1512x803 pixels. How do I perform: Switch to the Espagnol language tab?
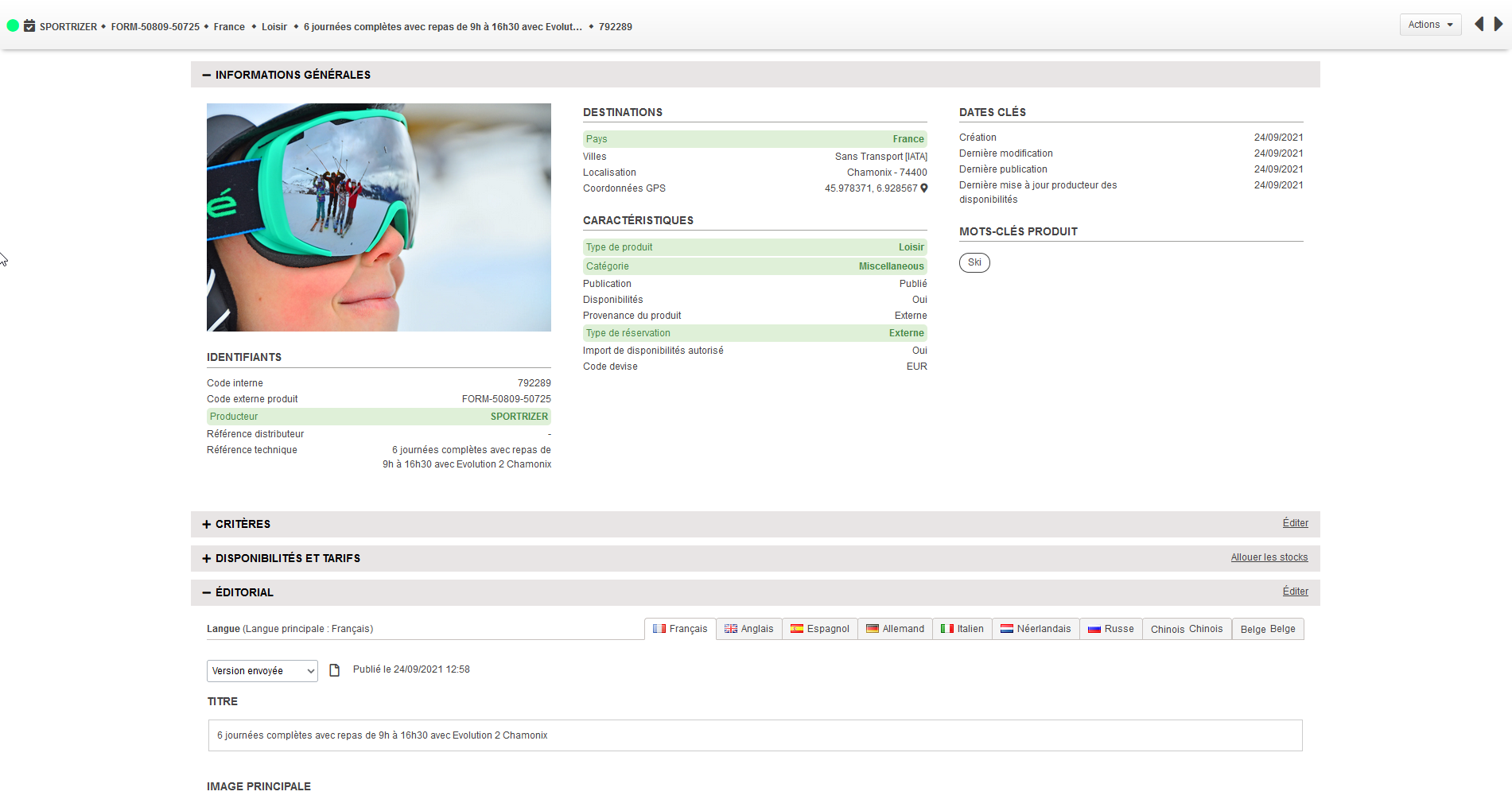[x=819, y=629]
